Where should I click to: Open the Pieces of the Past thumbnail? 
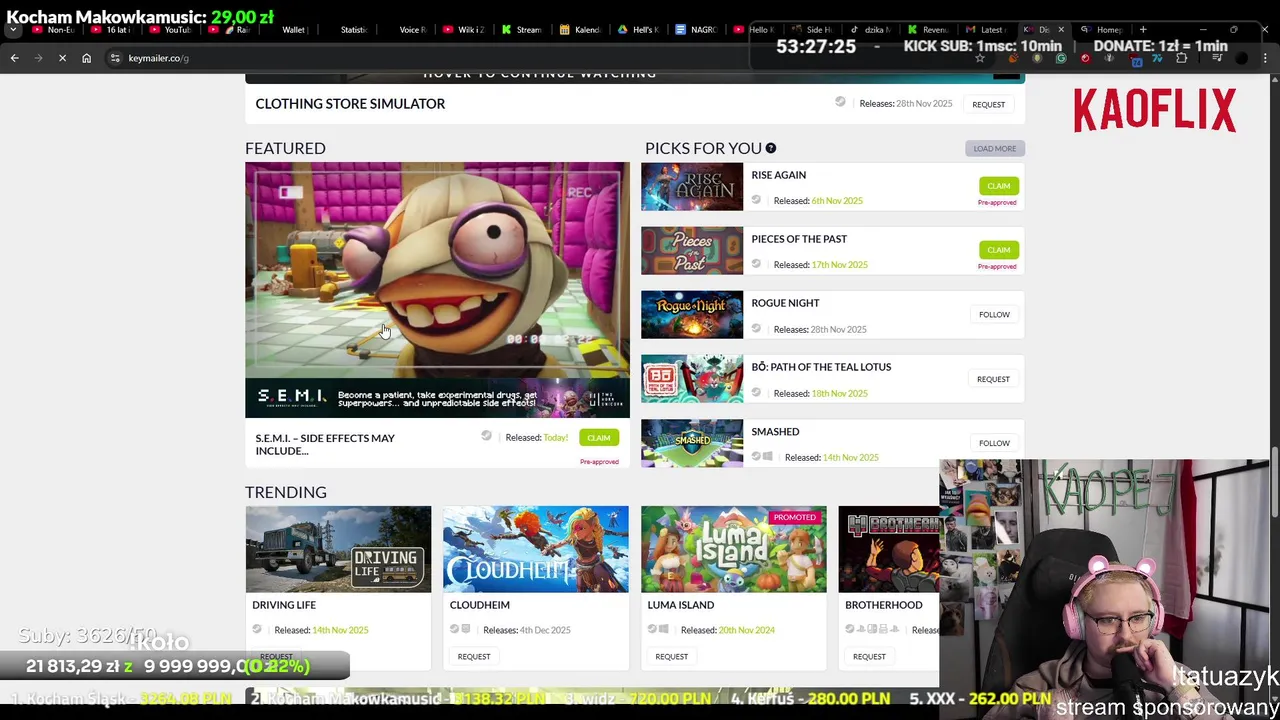[692, 251]
